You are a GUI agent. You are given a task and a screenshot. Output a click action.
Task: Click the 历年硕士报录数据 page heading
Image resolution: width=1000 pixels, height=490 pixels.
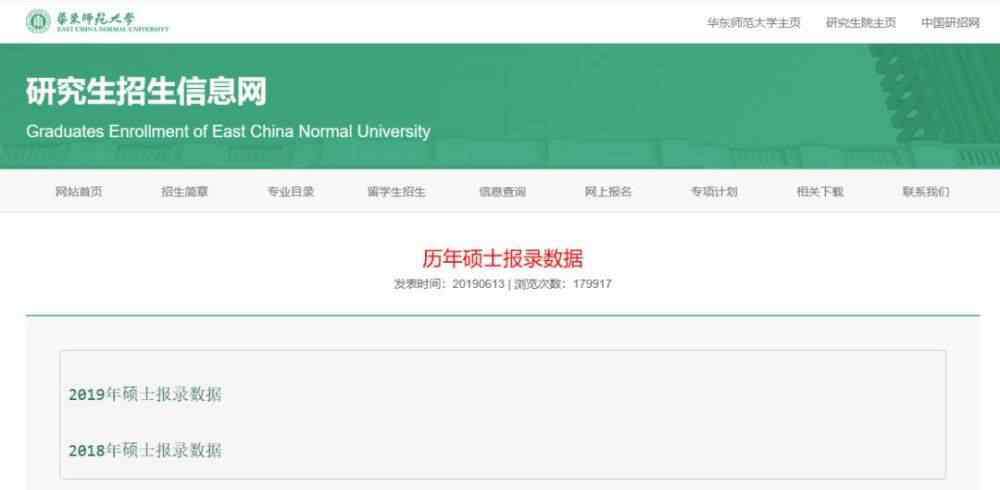click(x=503, y=258)
